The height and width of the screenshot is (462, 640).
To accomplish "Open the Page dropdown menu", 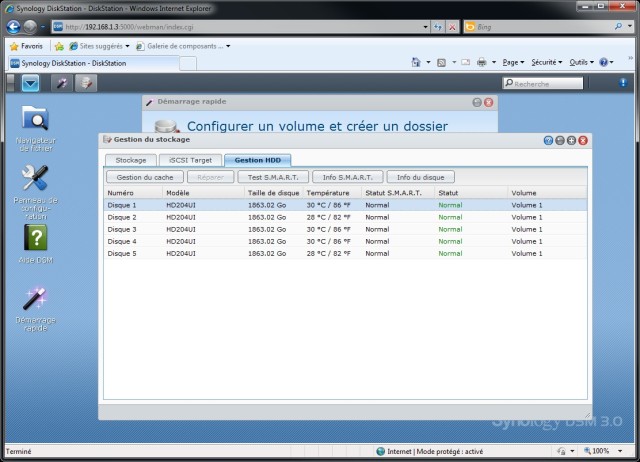I will click(x=513, y=62).
